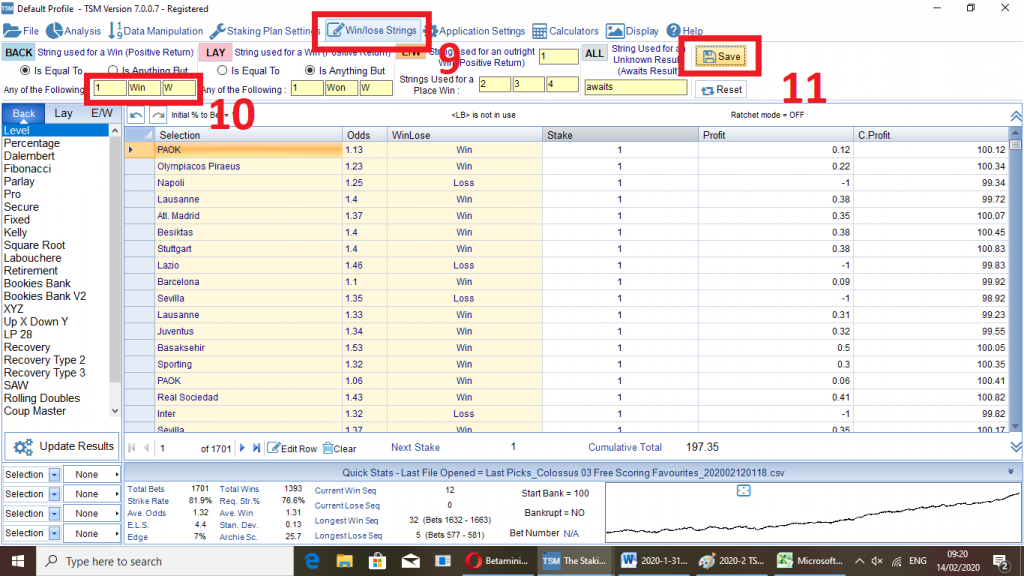Switch to the Lay staking tab

click(63, 114)
